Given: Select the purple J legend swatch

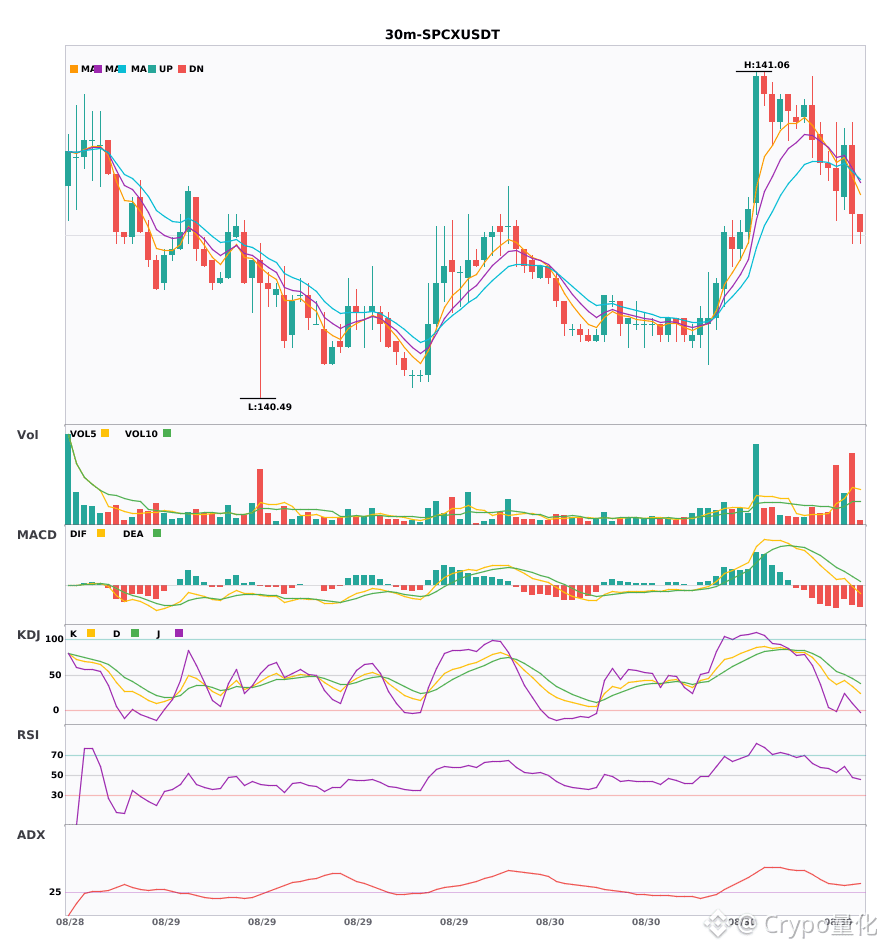Looking at the screenshot, I should (179, 633).
